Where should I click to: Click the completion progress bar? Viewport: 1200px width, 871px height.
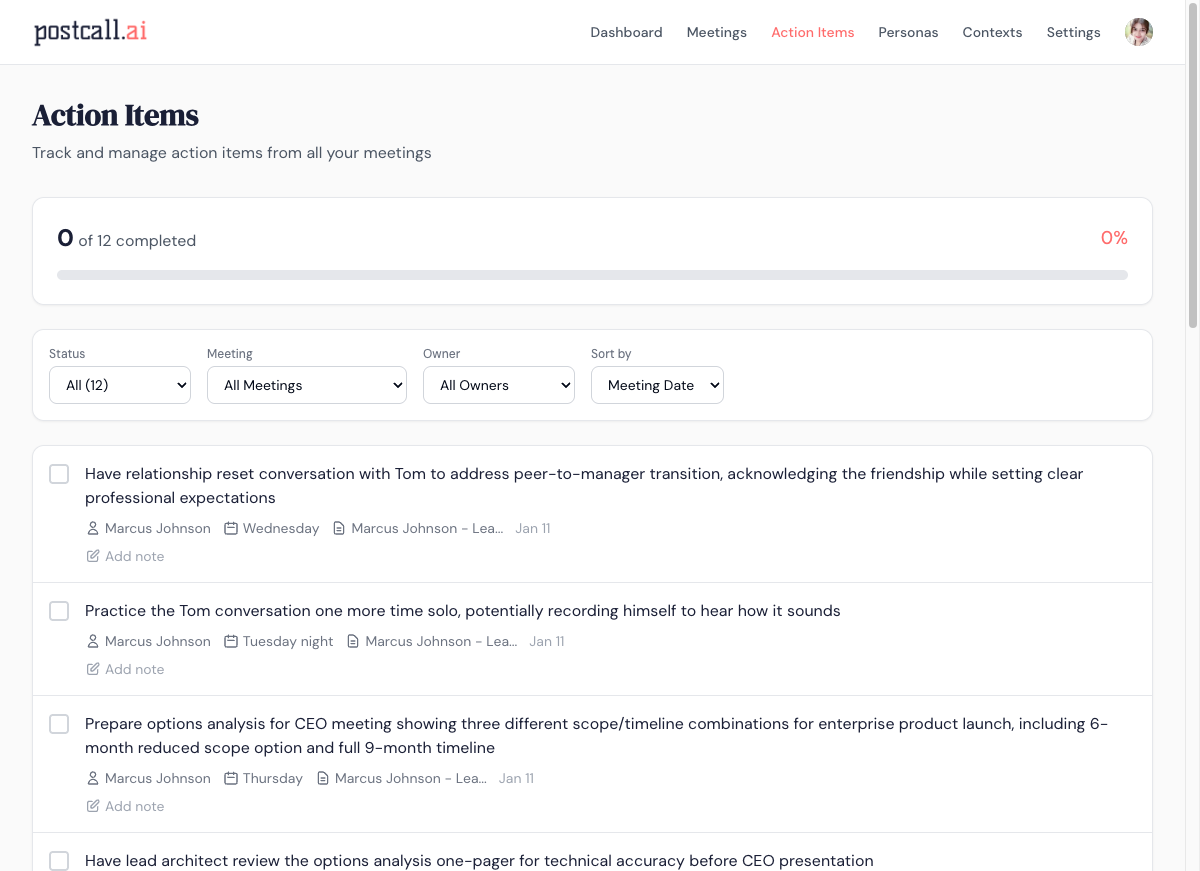(592, 274)
